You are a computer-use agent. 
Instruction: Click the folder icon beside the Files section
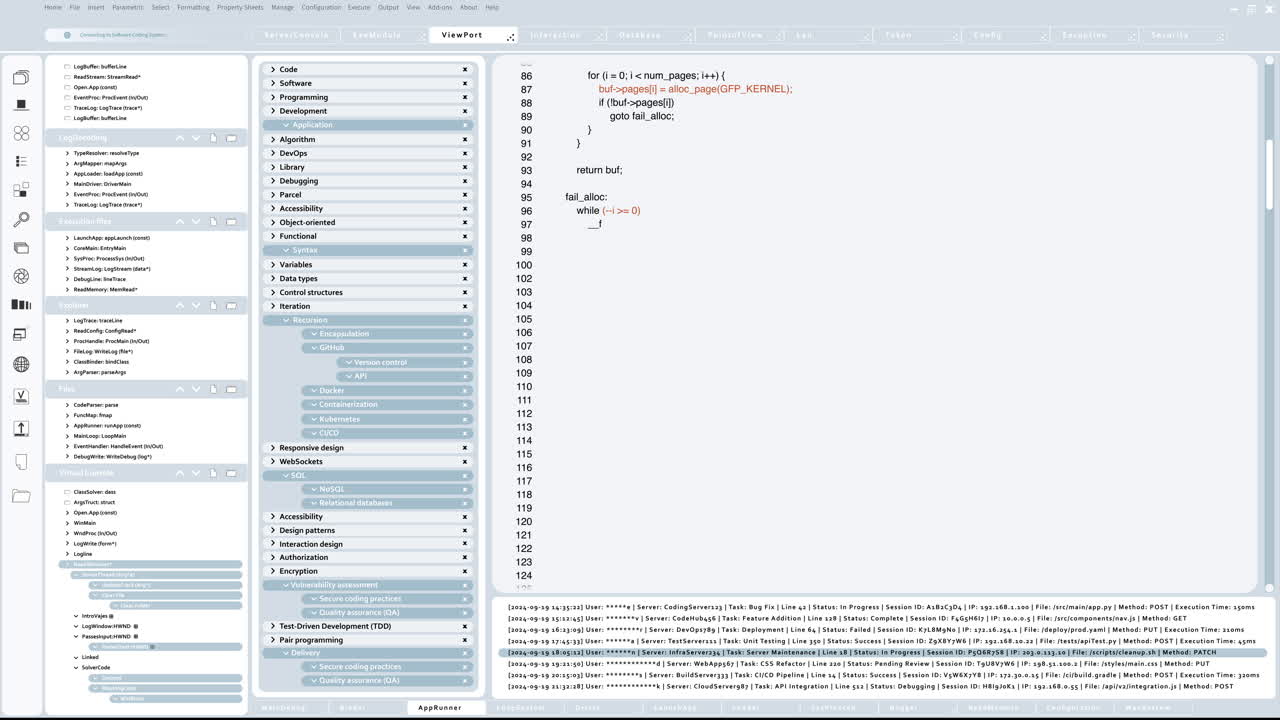[x=230, y=389]
